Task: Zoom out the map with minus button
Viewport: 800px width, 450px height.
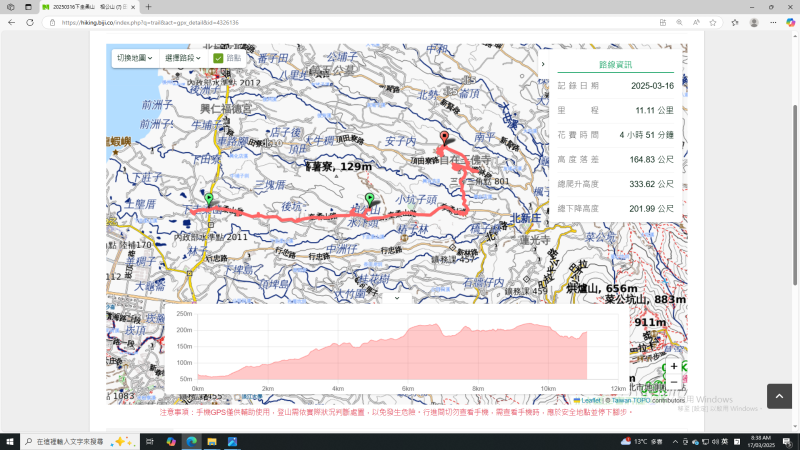Action: coord(674,382)
